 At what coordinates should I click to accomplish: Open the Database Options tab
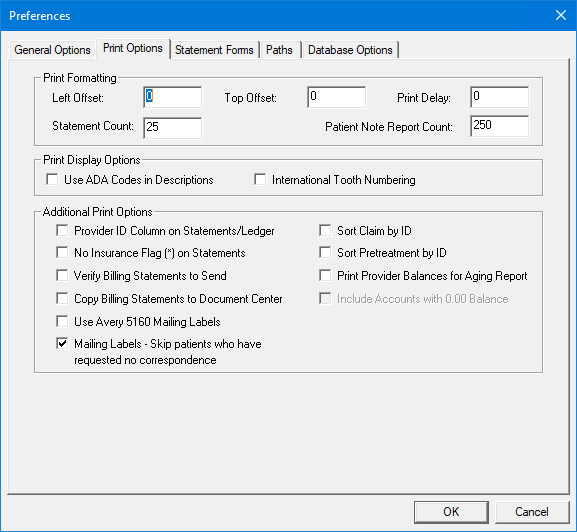click(x=350, y=50)
